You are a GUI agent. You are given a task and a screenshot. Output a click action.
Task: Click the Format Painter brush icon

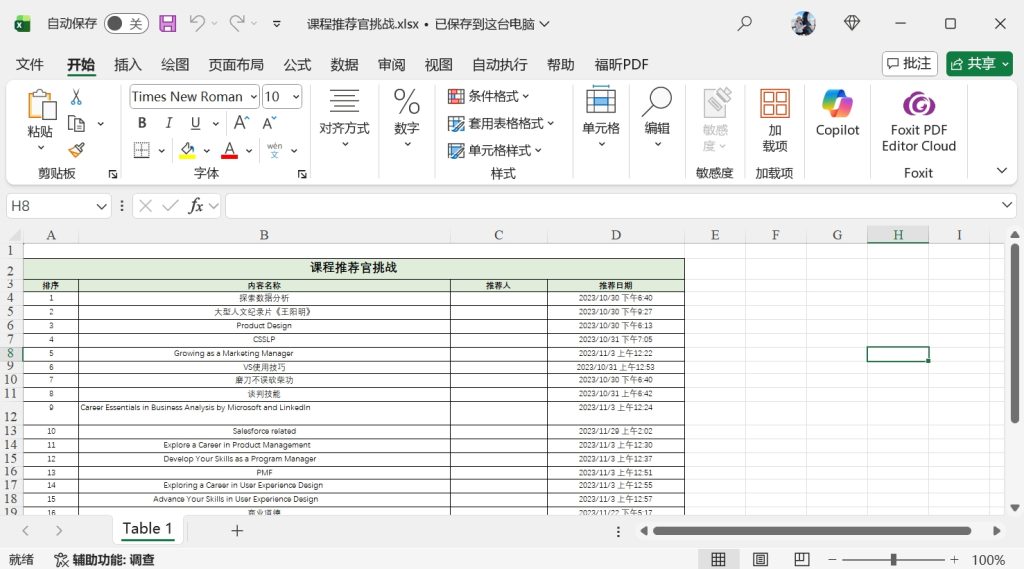coord(77,150)
